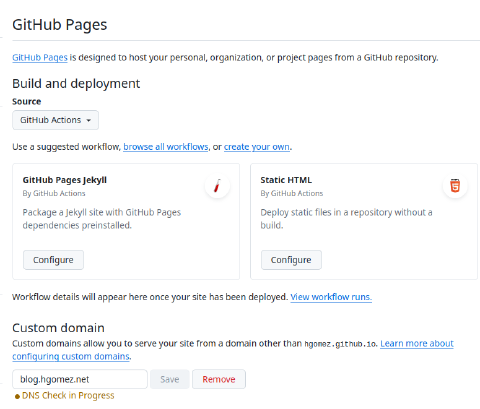
Task: Click the DNS Check in Progress status
Action: 68,396
